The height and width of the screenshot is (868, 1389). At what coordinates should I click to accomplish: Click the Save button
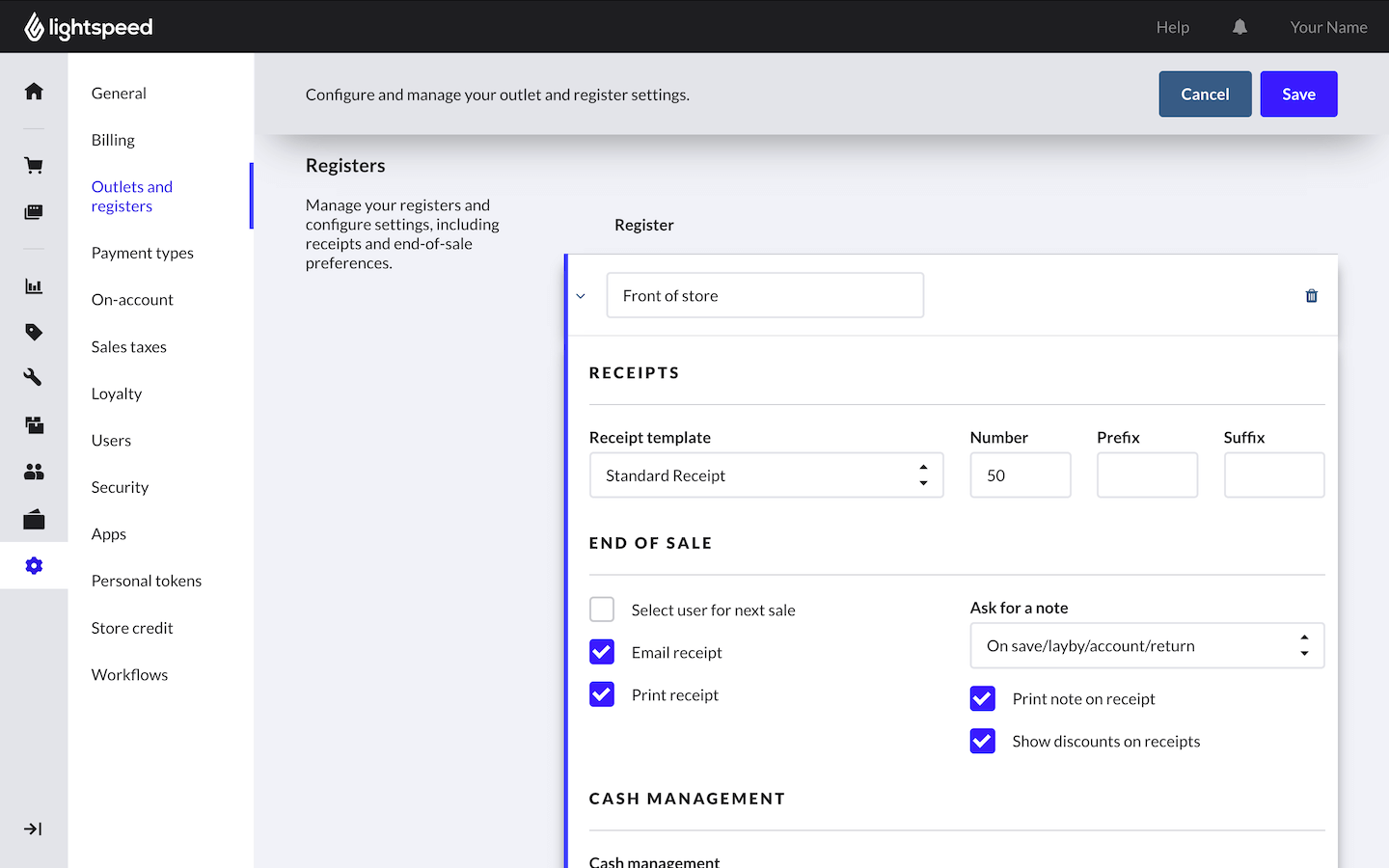tap(1298, 95)
